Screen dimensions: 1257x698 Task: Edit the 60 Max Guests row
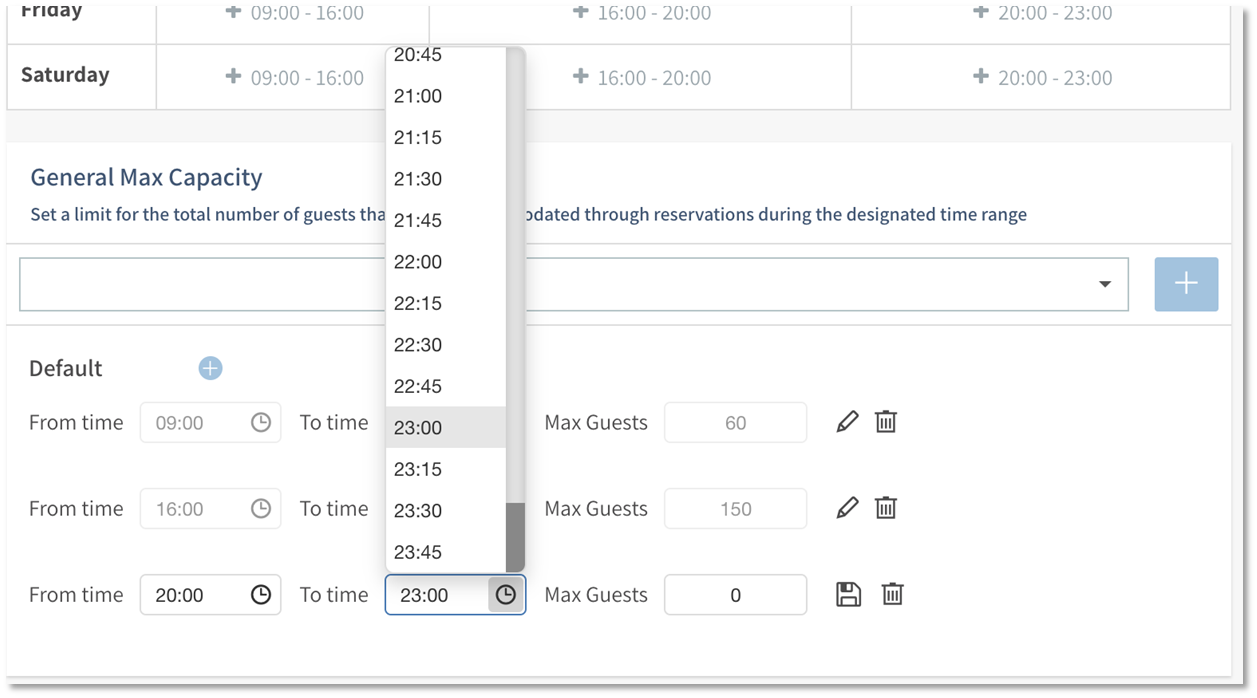coord(847,422)
